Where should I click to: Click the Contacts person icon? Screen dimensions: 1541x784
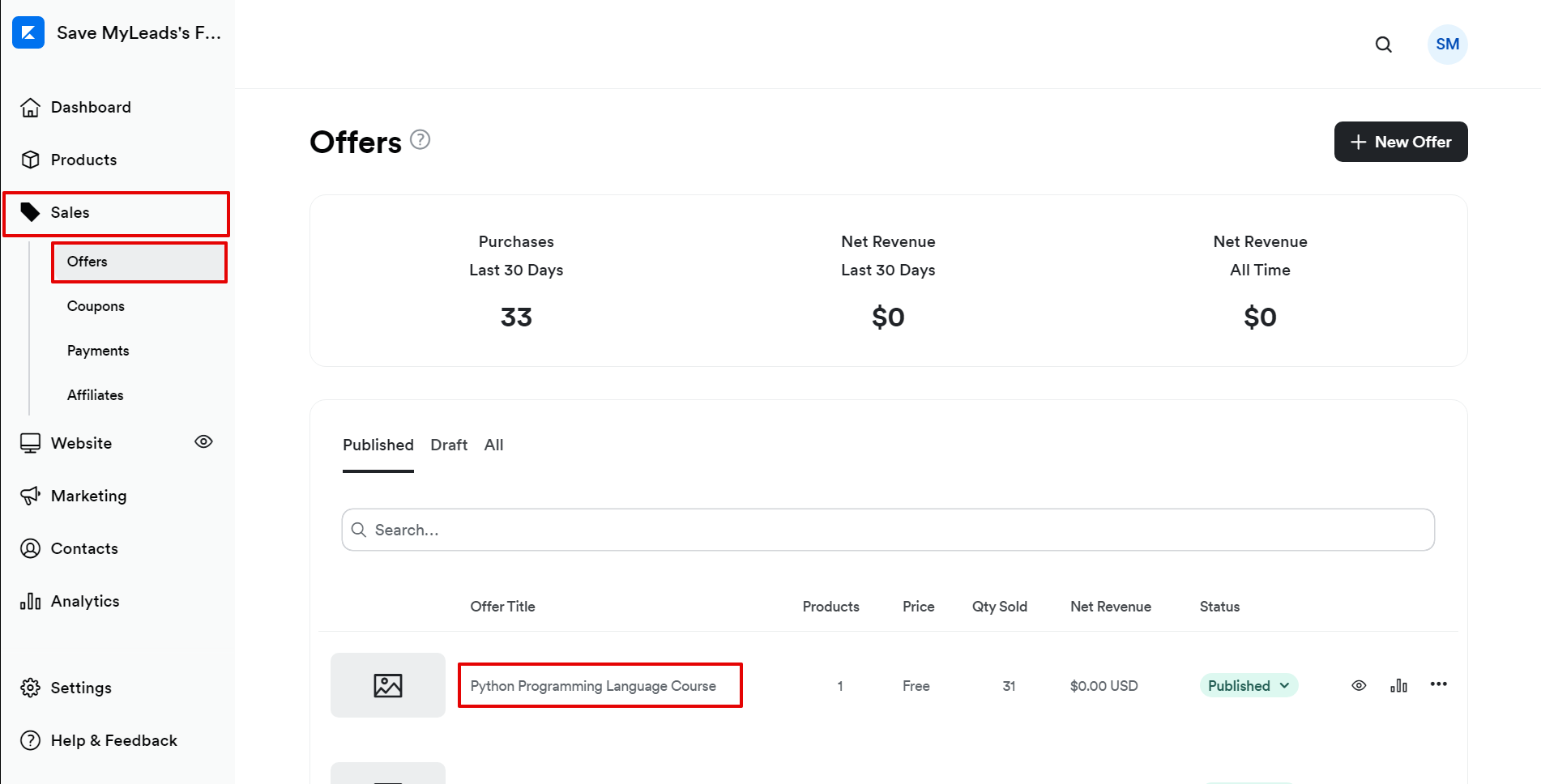[30, 548]
